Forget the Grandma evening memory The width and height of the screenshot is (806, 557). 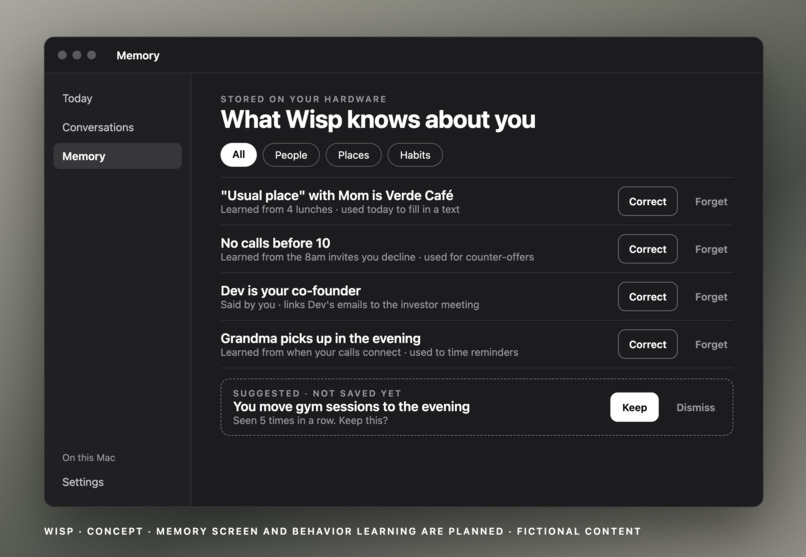click(711, 344)
